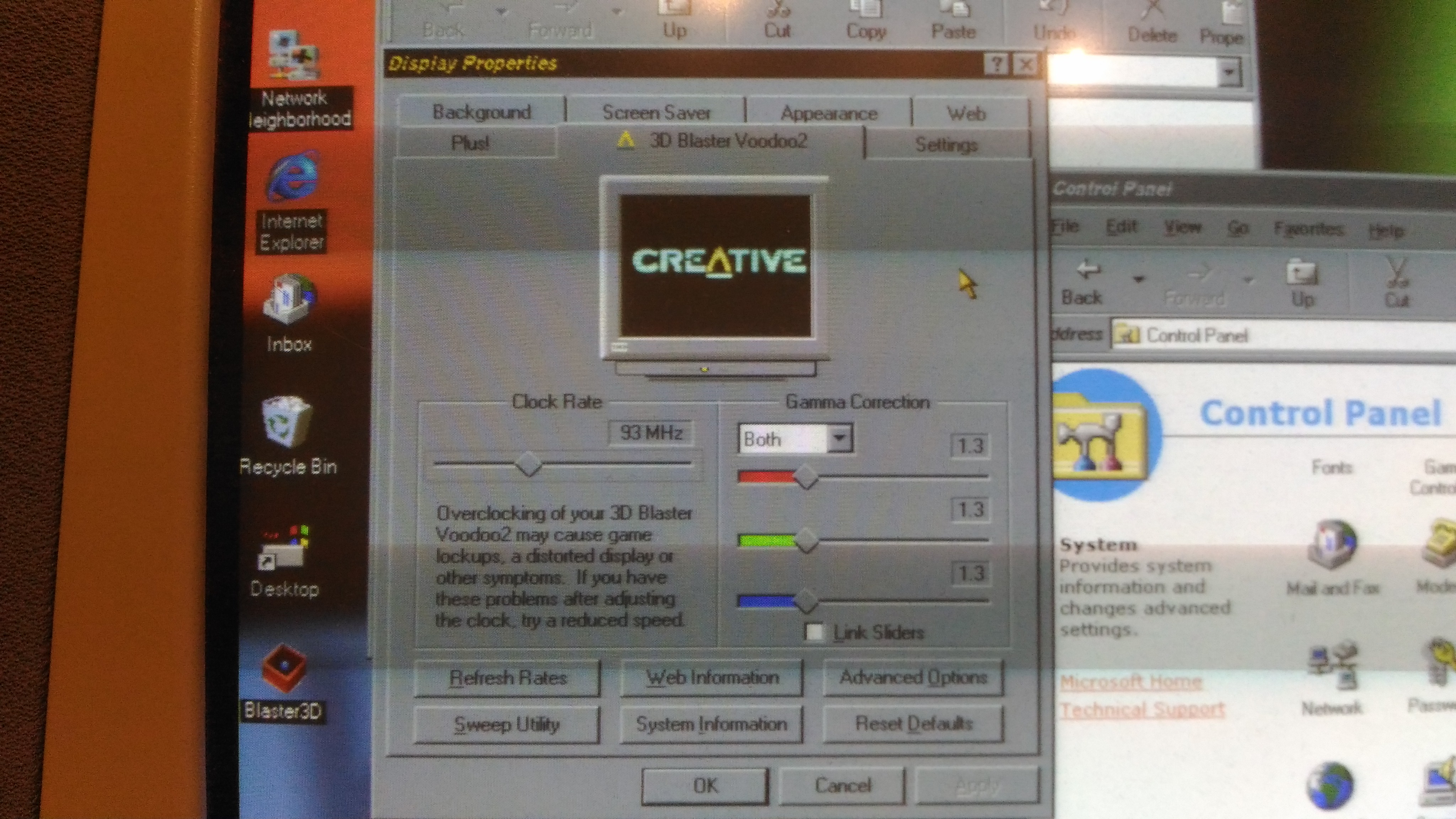Click the System Information button
The width and height of the screenshot is (1456, 819).
point(712,724)
